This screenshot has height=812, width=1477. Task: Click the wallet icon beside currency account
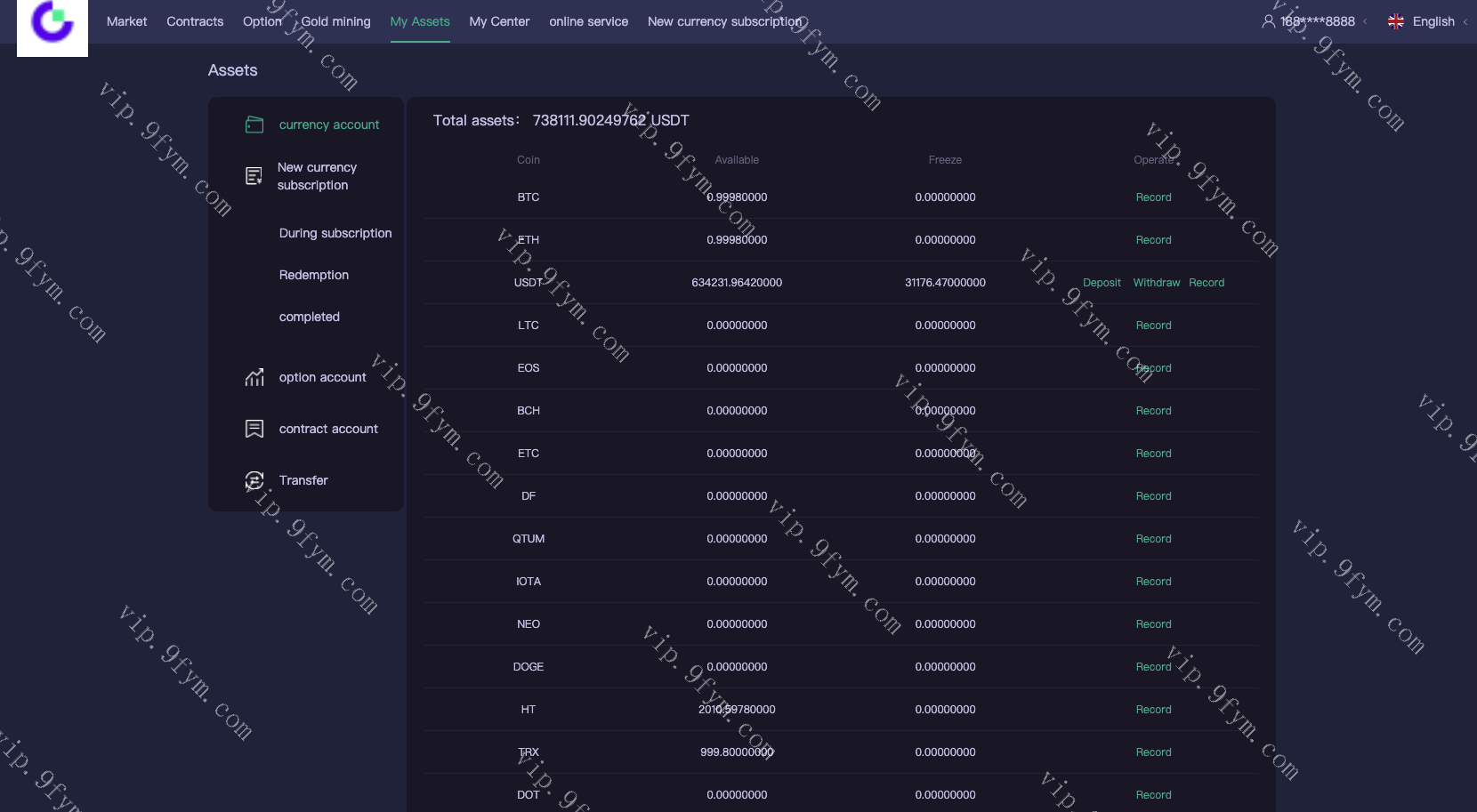(254, 125)
